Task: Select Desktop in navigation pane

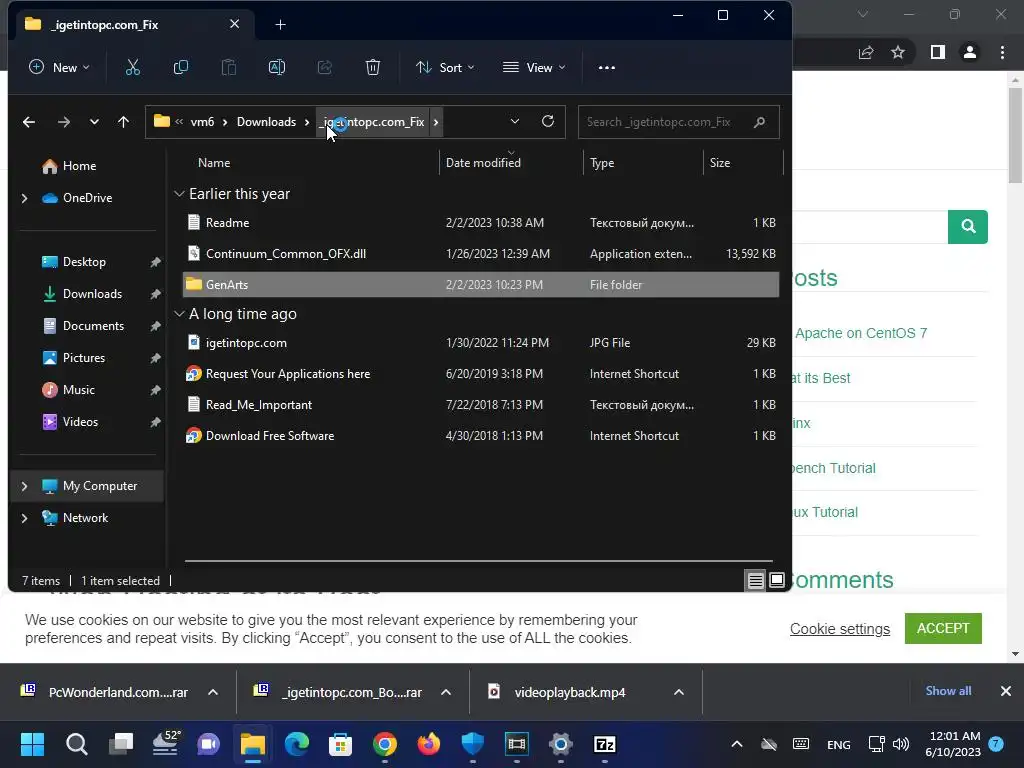Action: [84, 262]
